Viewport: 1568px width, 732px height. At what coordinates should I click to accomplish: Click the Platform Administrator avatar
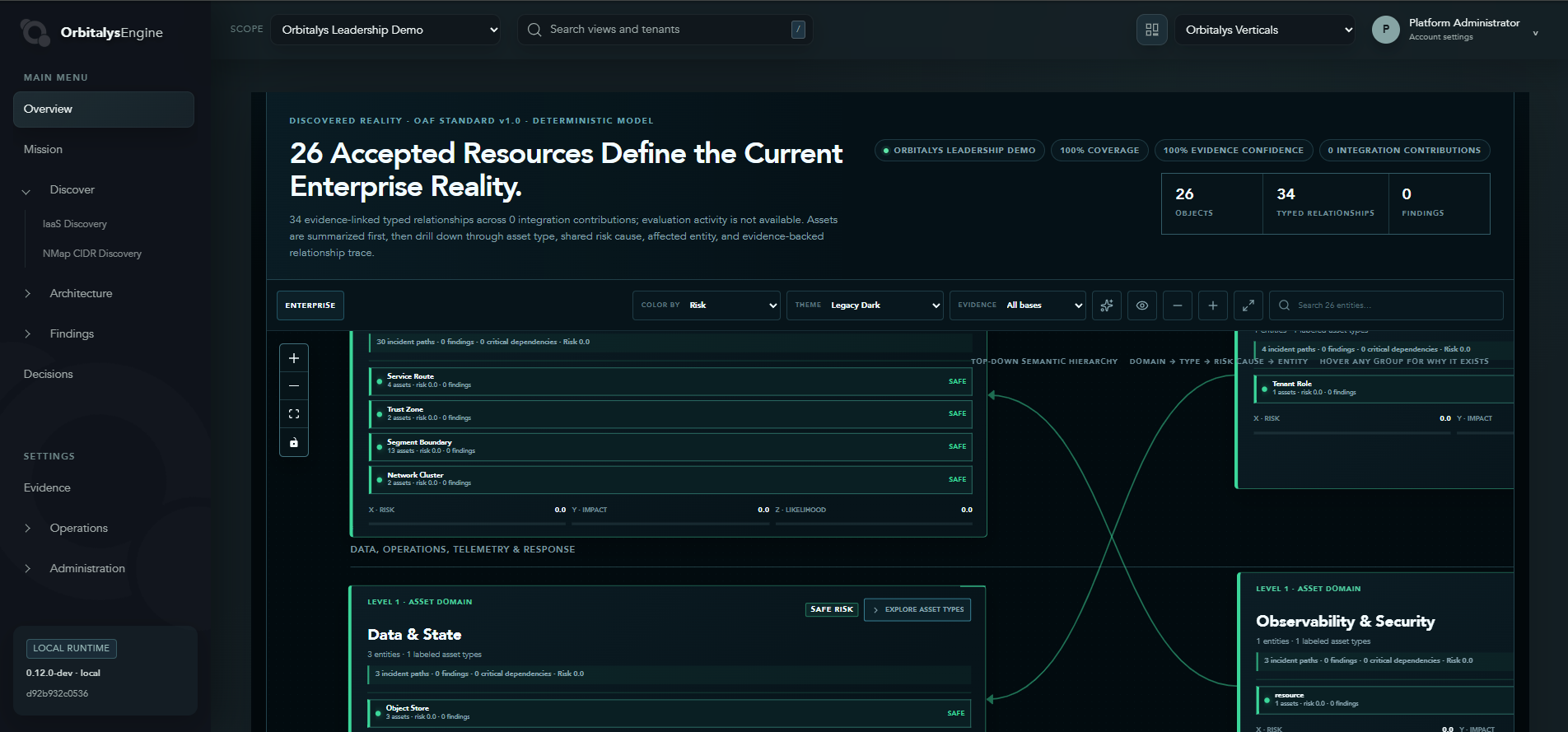[1386, 30]
